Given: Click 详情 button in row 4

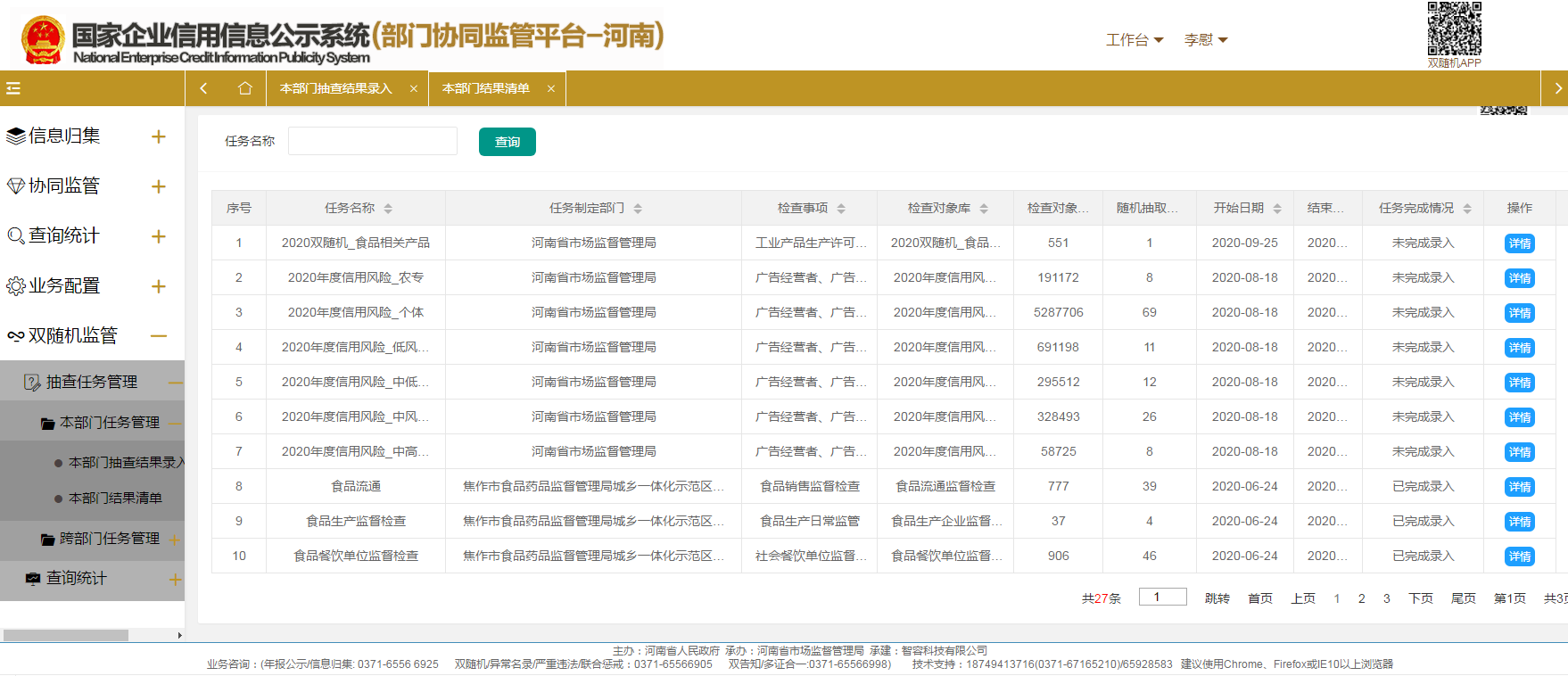Looking at the screenshot, I should pos(1520,348).
